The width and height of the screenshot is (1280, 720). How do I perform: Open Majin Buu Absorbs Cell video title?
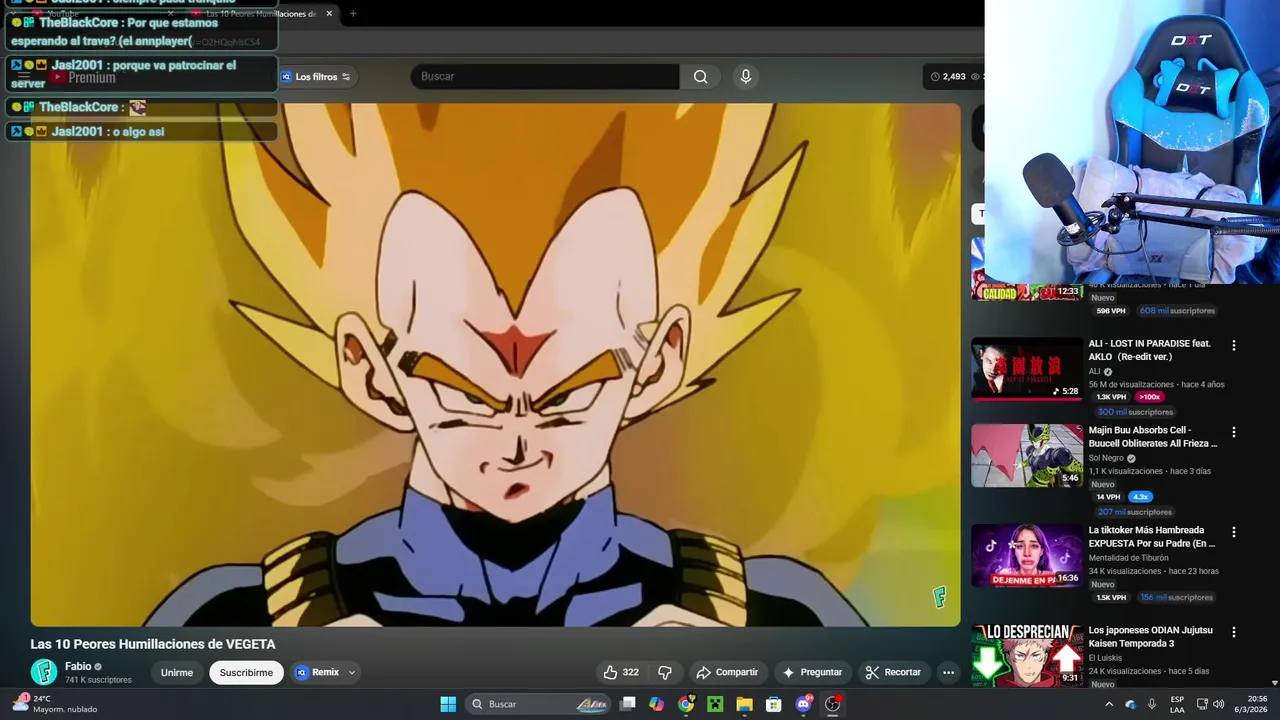[1153, 437]
